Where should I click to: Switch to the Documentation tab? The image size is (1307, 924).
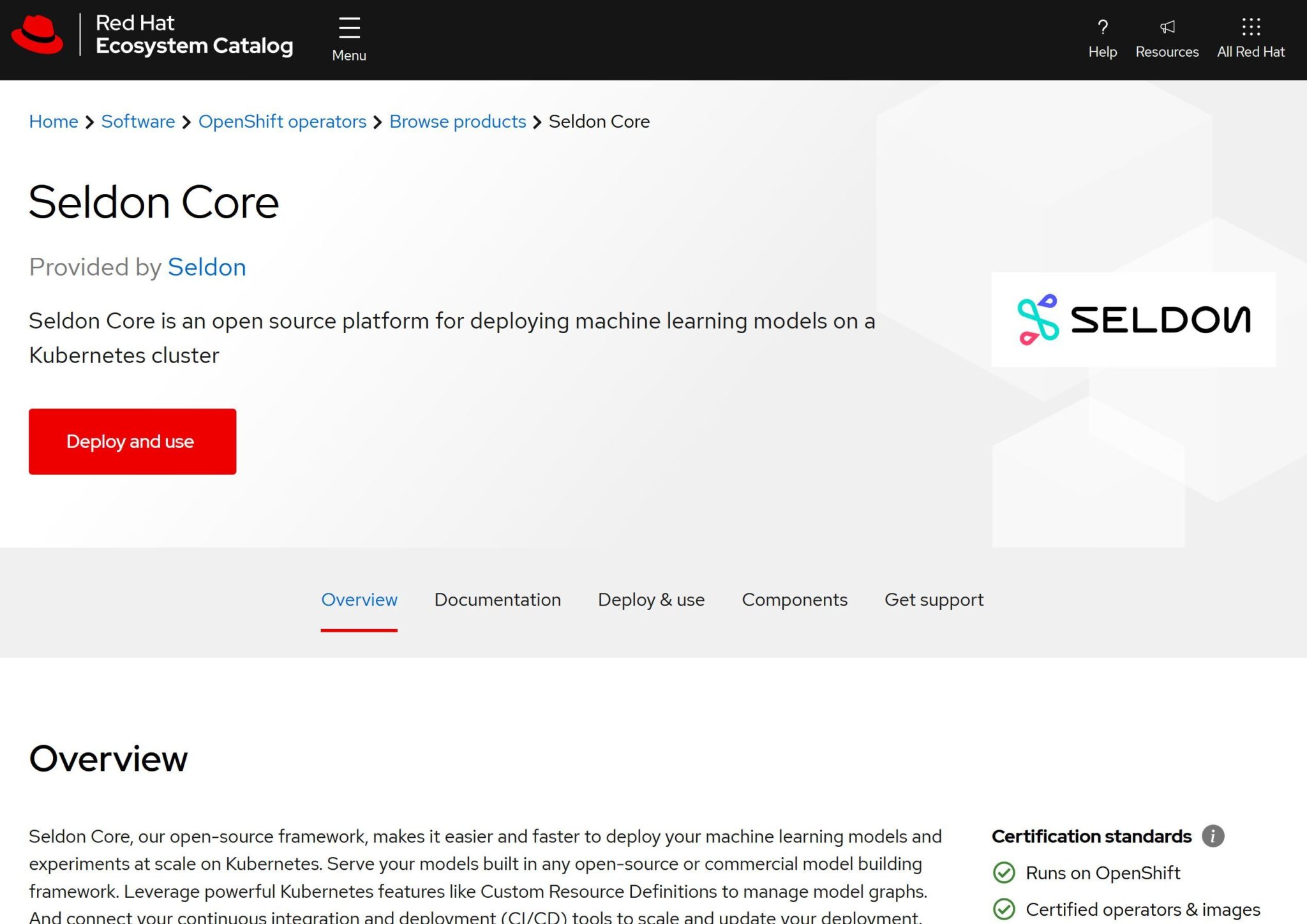pos(497,600)
